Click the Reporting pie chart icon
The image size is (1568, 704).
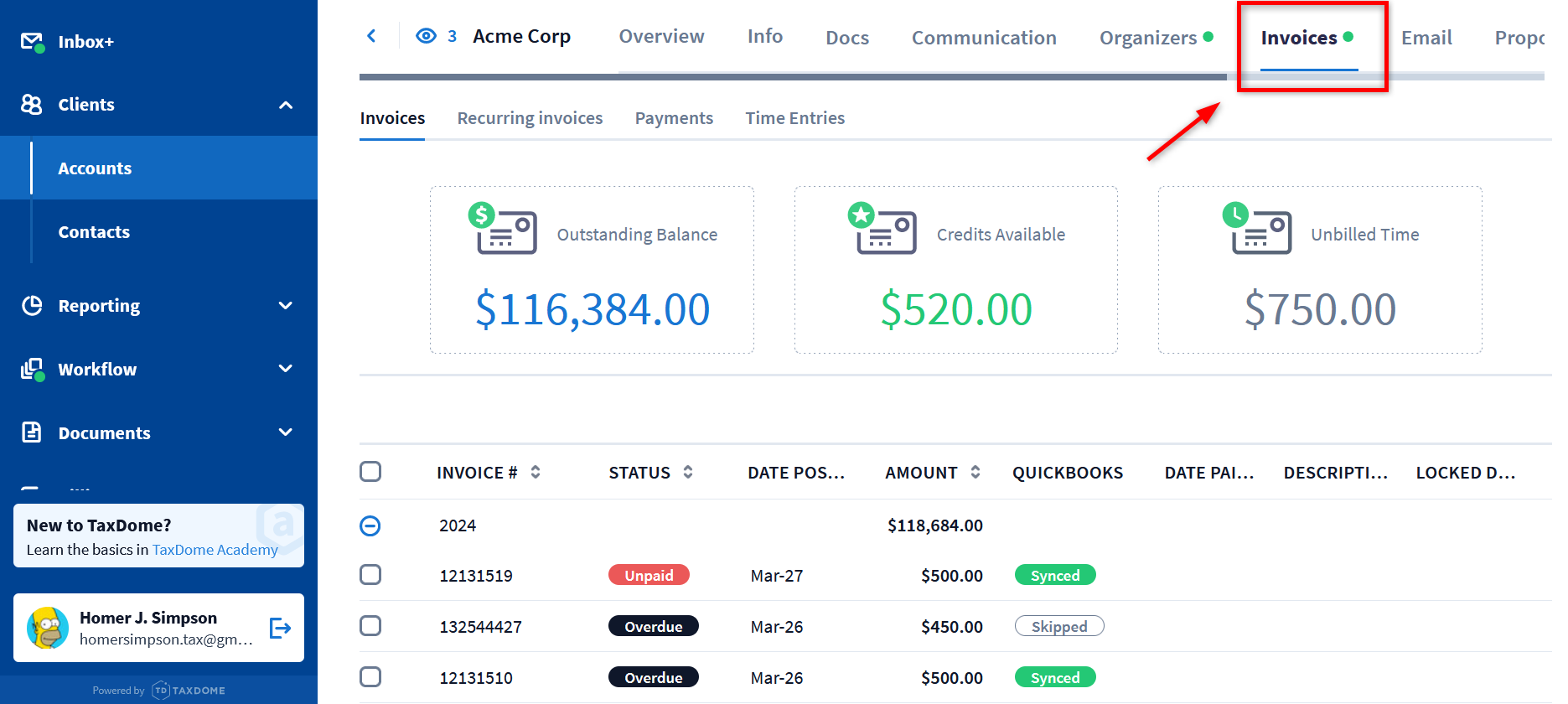click(x=32, y=306)
